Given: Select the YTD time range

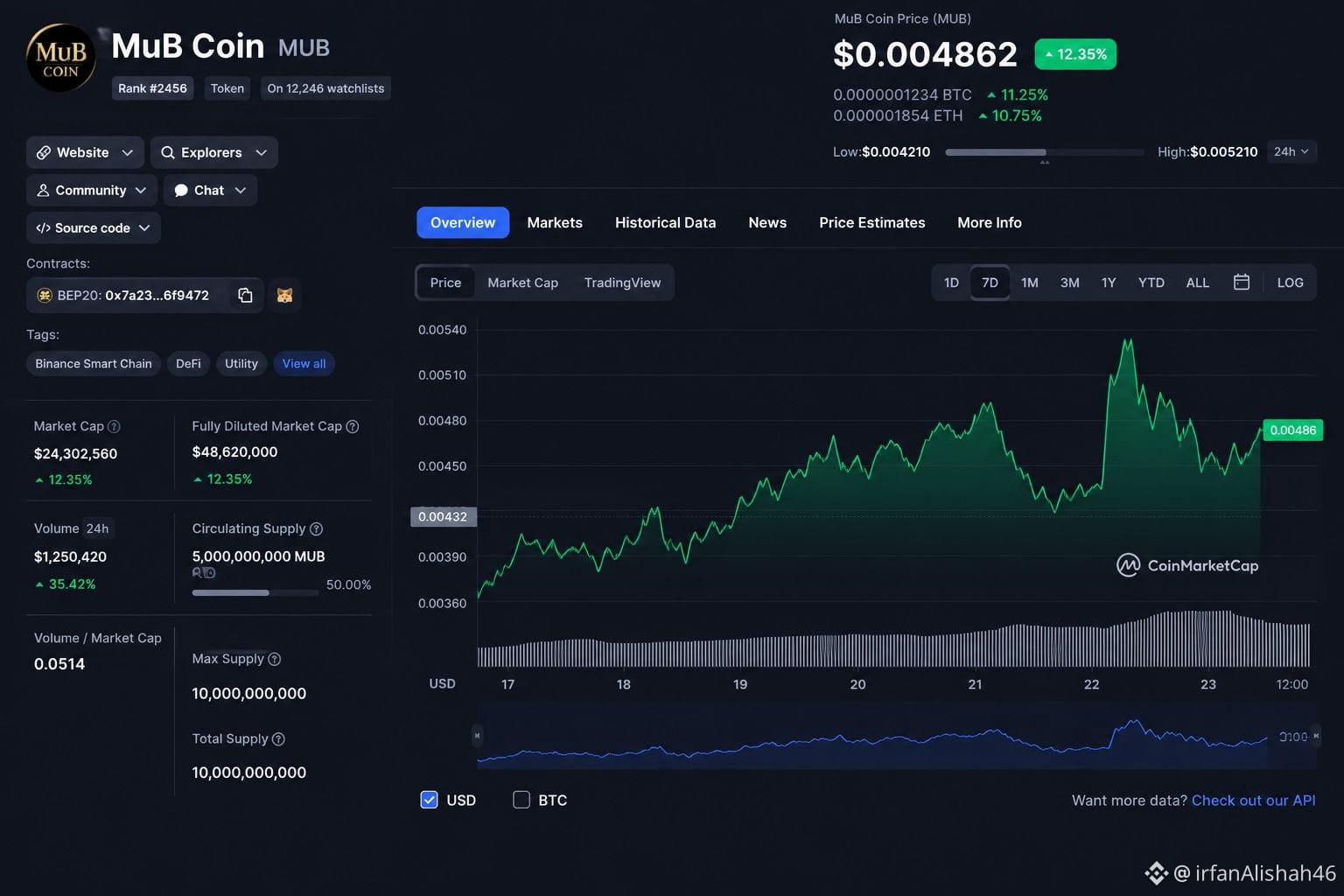Looking at the screenshot, I should tap(1151, 283).
